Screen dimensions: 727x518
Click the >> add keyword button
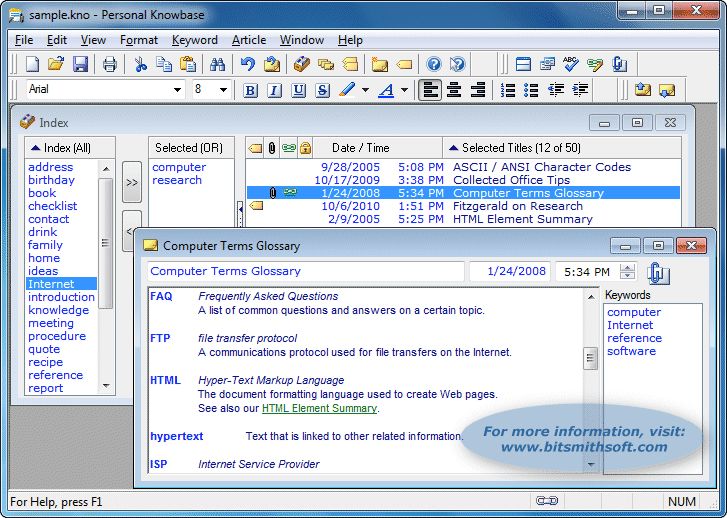132,182
